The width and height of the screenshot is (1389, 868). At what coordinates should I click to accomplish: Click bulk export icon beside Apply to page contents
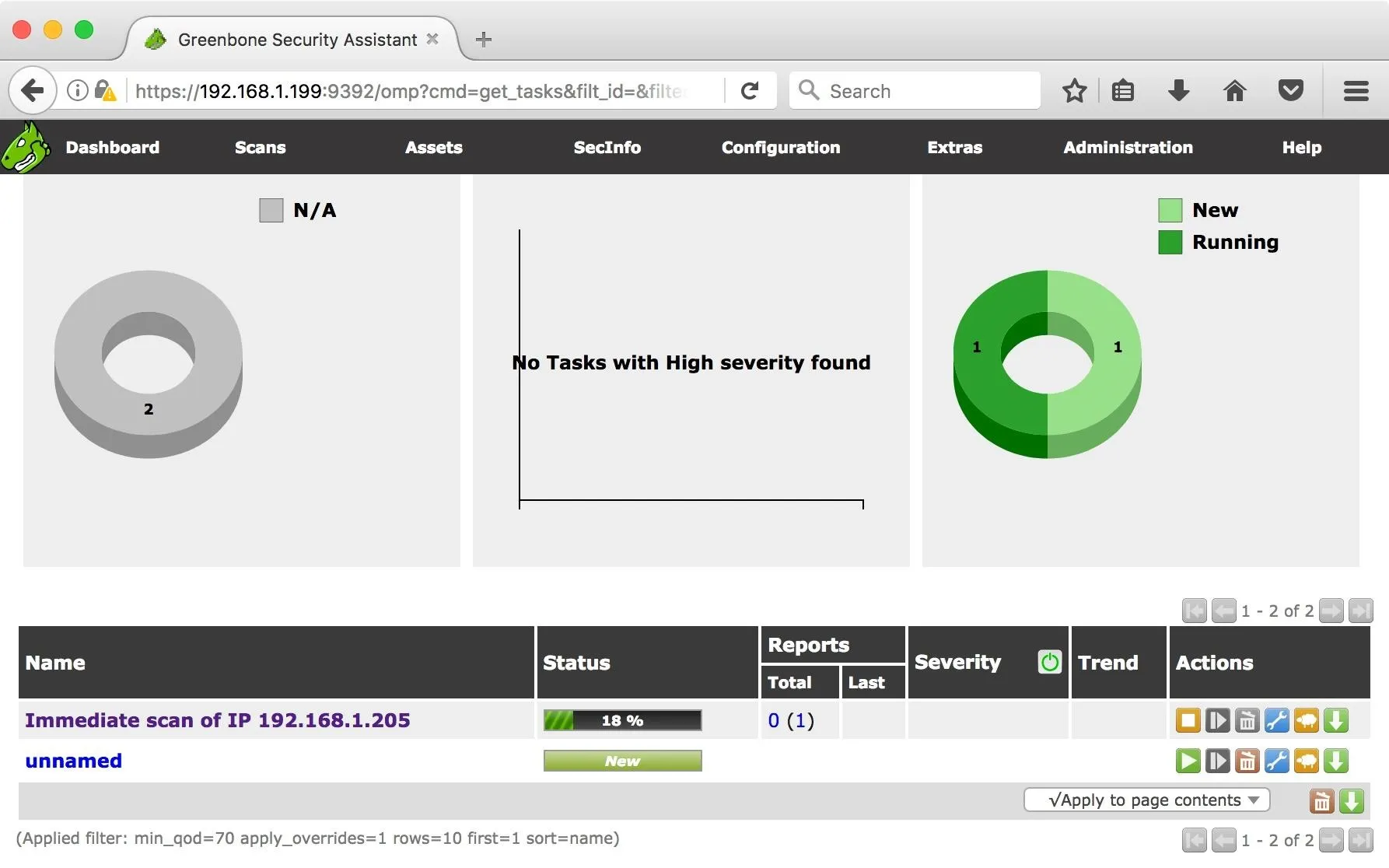point(1351,801)
